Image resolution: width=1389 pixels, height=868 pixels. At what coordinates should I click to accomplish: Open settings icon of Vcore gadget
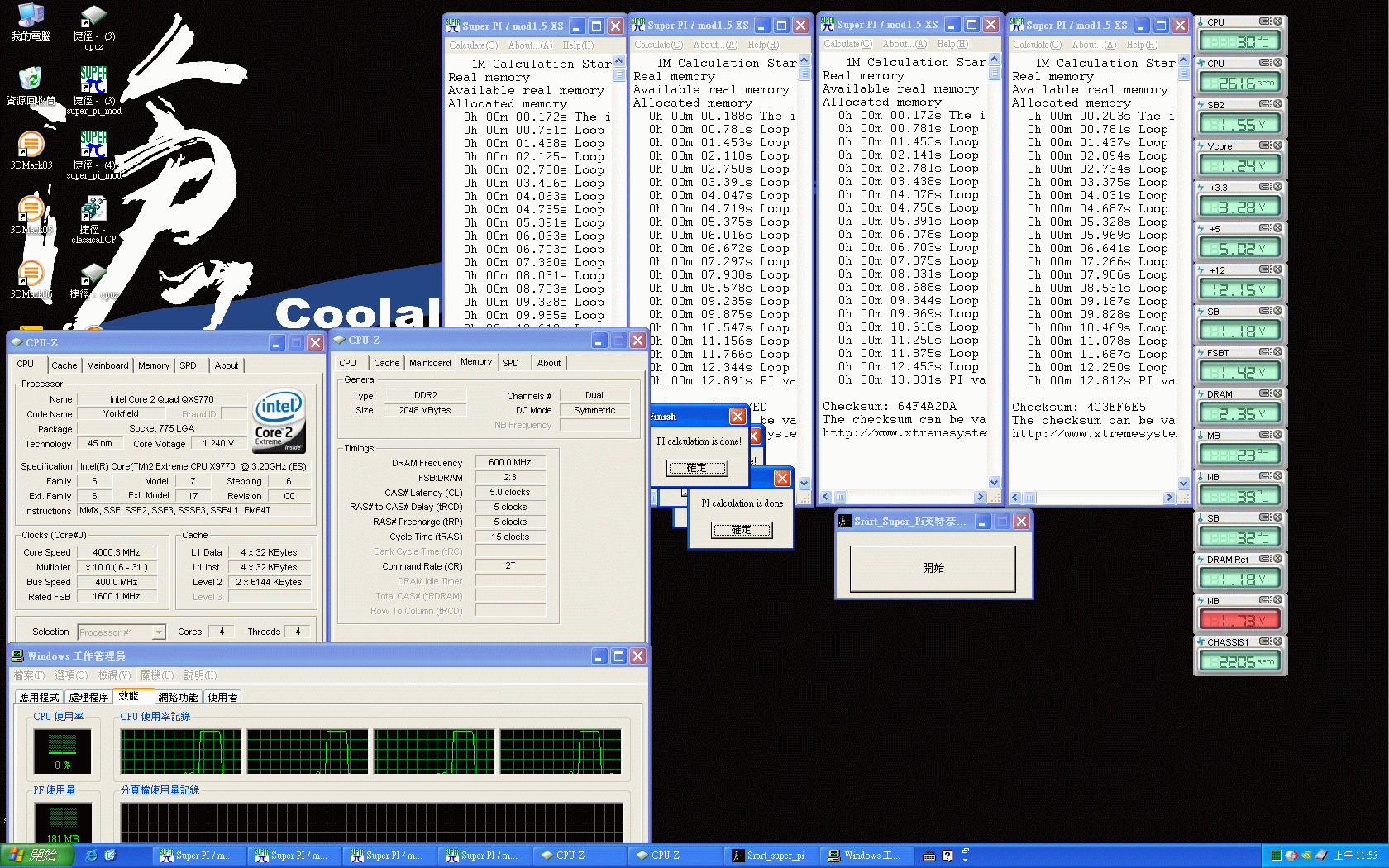tap(1265, 145)
